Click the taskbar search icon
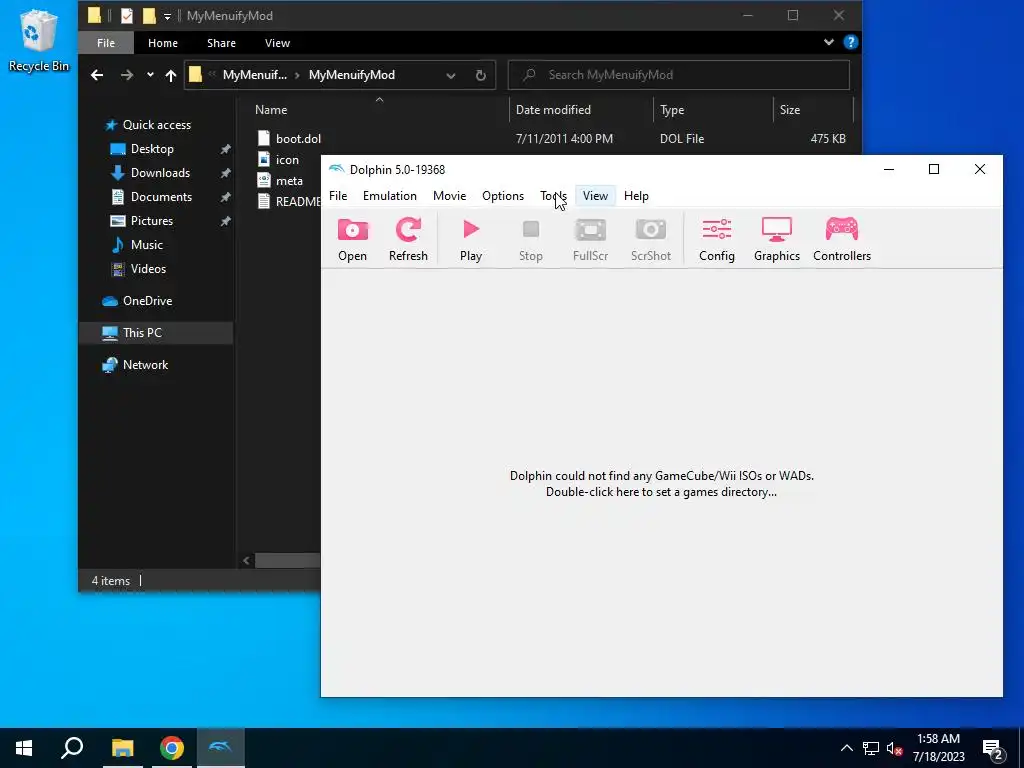 pyautogui.click(x=72, y=748)
